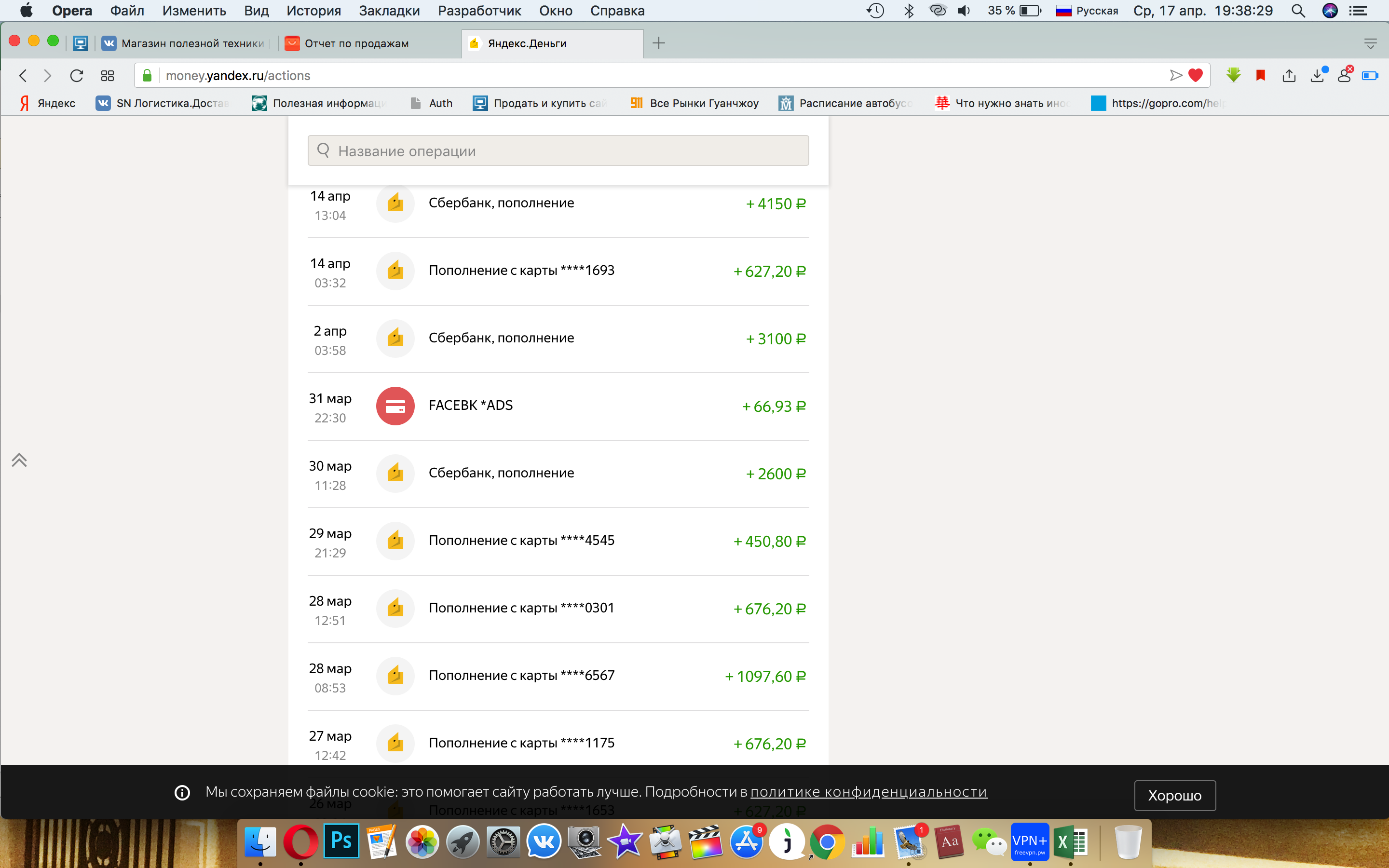Go back with the browser back arrow
The image size is (1389, 868).
23,75
